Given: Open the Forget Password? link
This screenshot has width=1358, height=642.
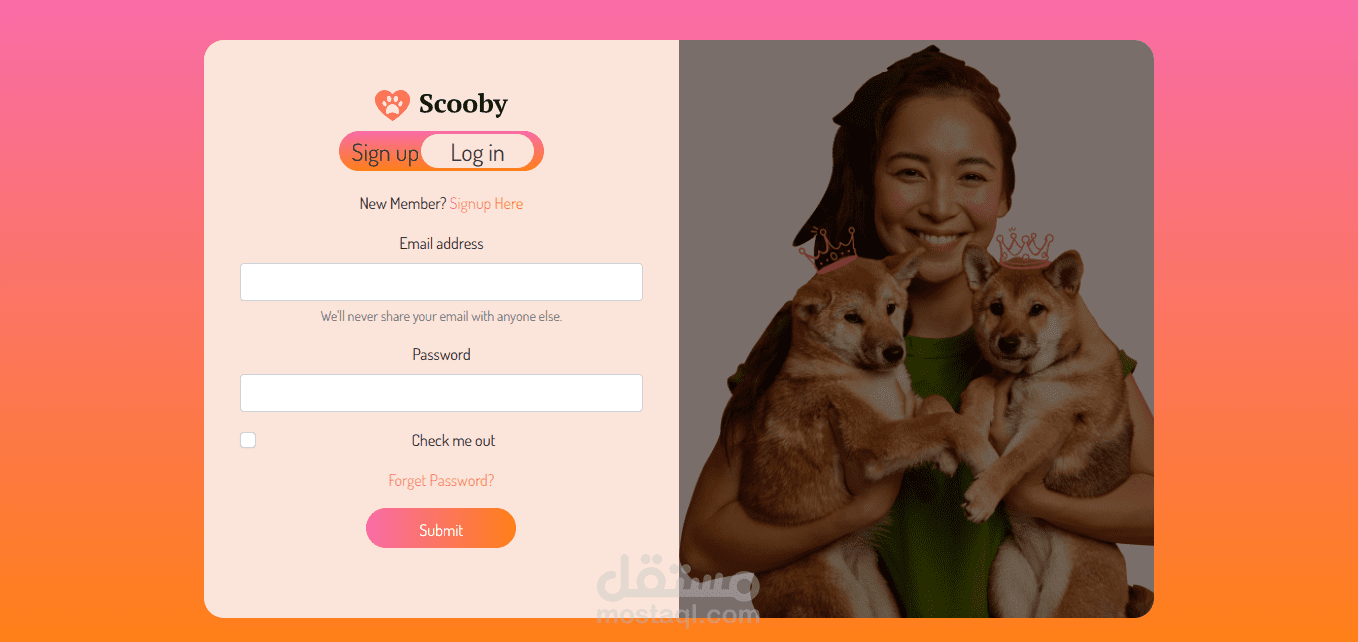Looking at the screenshot, I should click(x=441, y=481).
